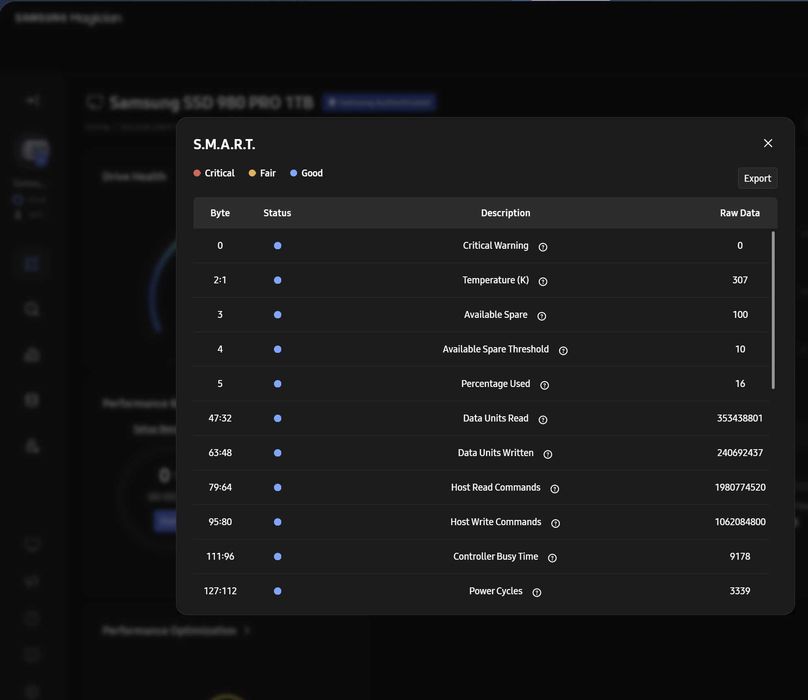Open info icon for Temperature (K)
This screenshot has height=700, width=808.
point(543,281)
